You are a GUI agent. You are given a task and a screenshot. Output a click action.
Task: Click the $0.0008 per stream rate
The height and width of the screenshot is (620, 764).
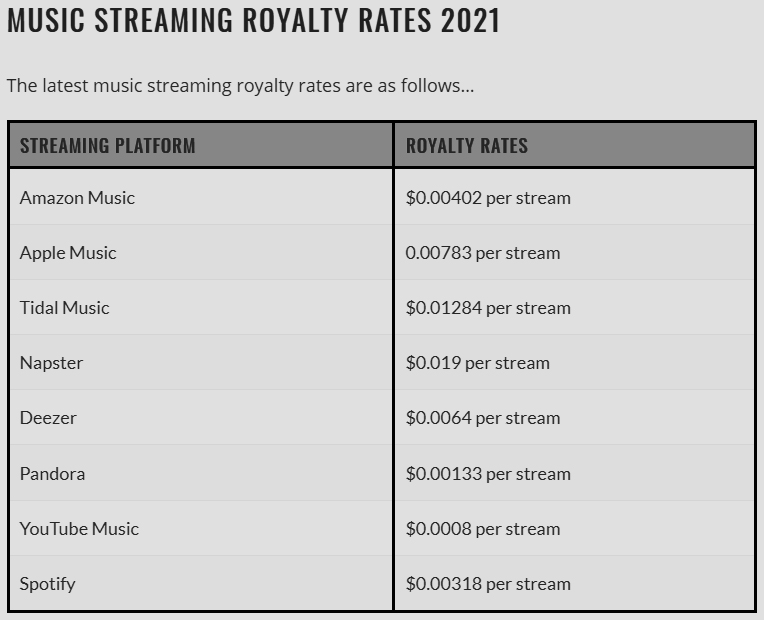483,529
